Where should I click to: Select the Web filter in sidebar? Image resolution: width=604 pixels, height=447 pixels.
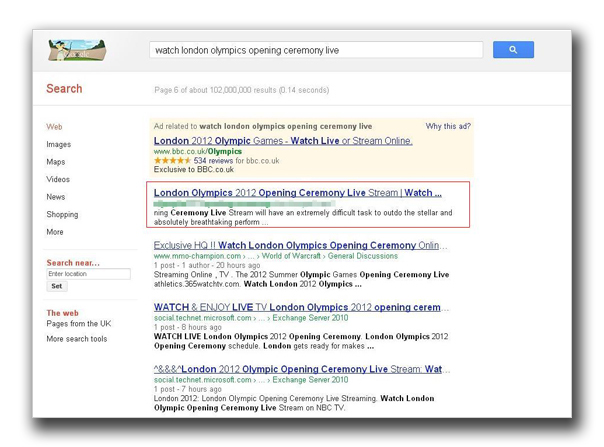click(54, 127)
